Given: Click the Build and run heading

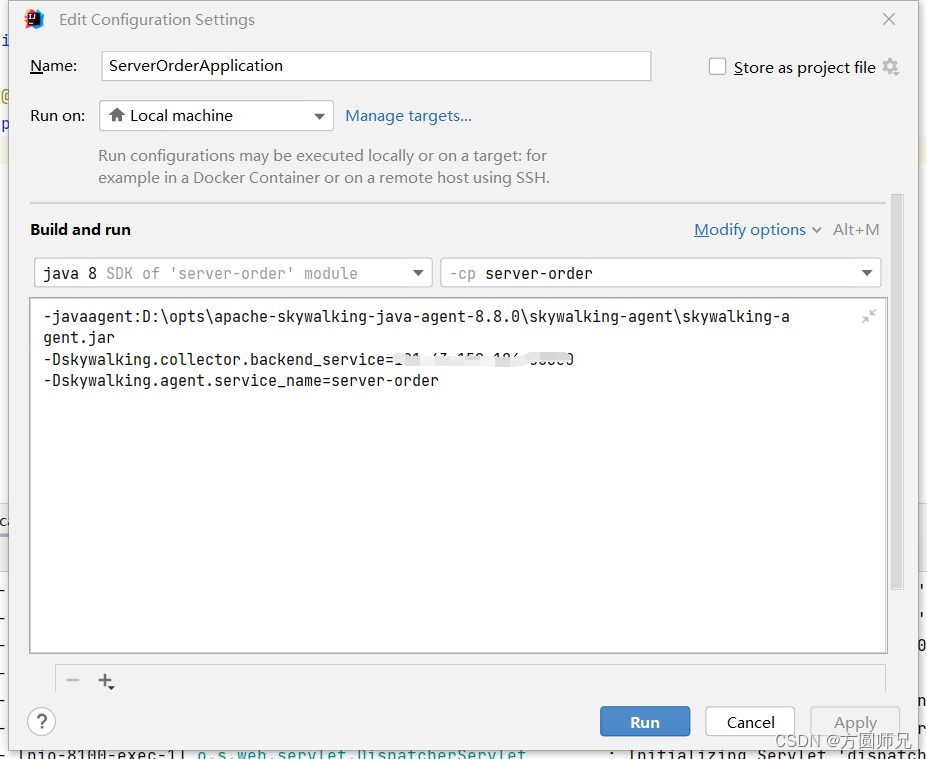Looking at the screenshot, I should 80,229.
